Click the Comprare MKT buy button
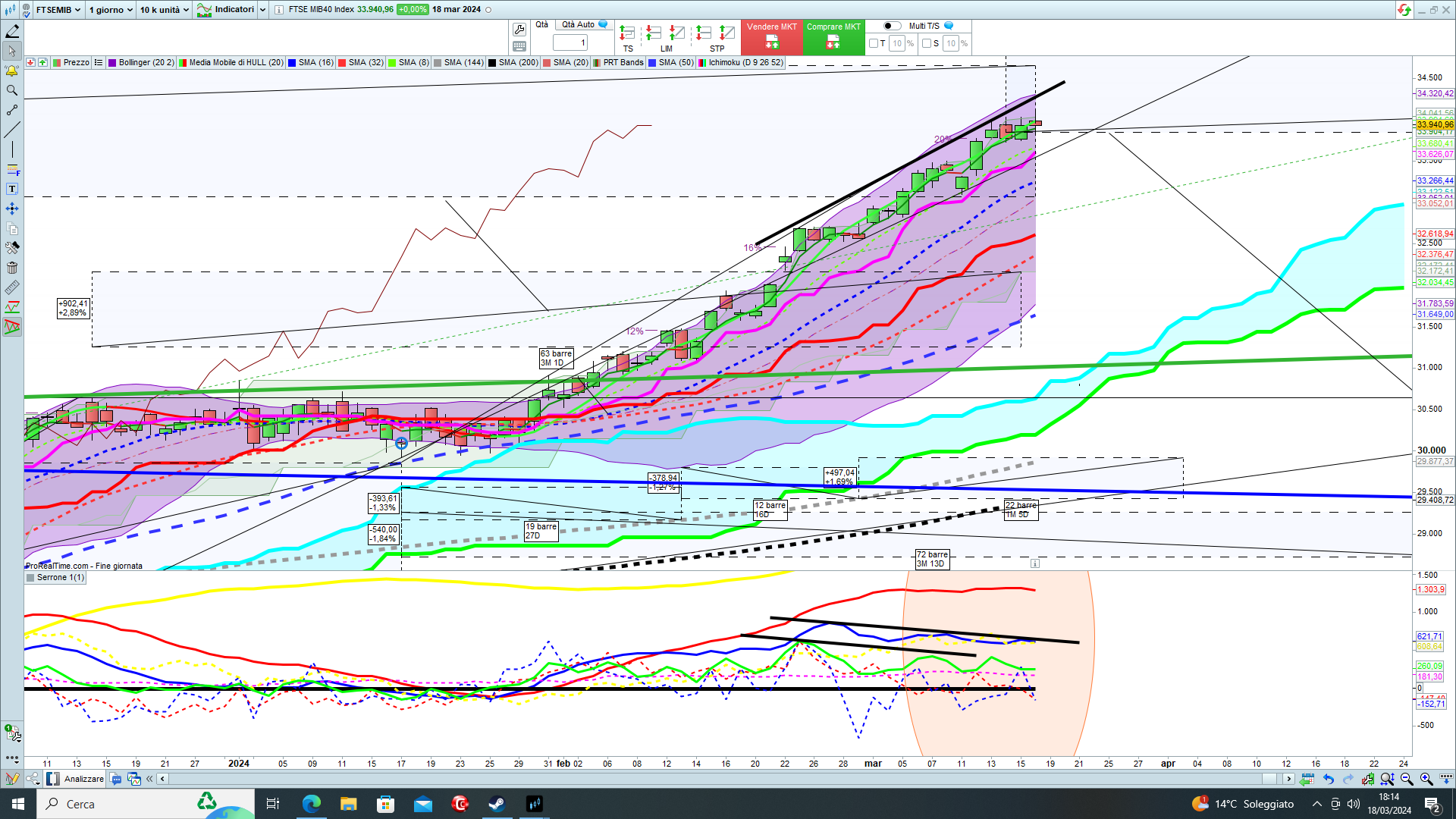Screen dimensions: 1456x819 click(833, 37)
